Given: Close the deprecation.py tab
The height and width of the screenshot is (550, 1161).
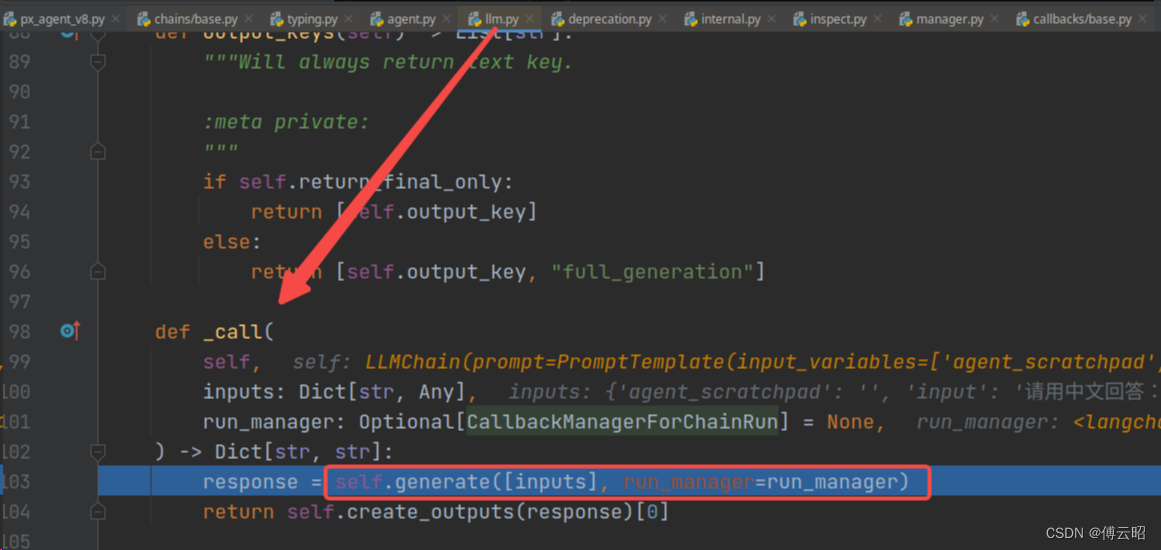Looking at the screenshot, I should pyautogui.click(x=663, y=19).
